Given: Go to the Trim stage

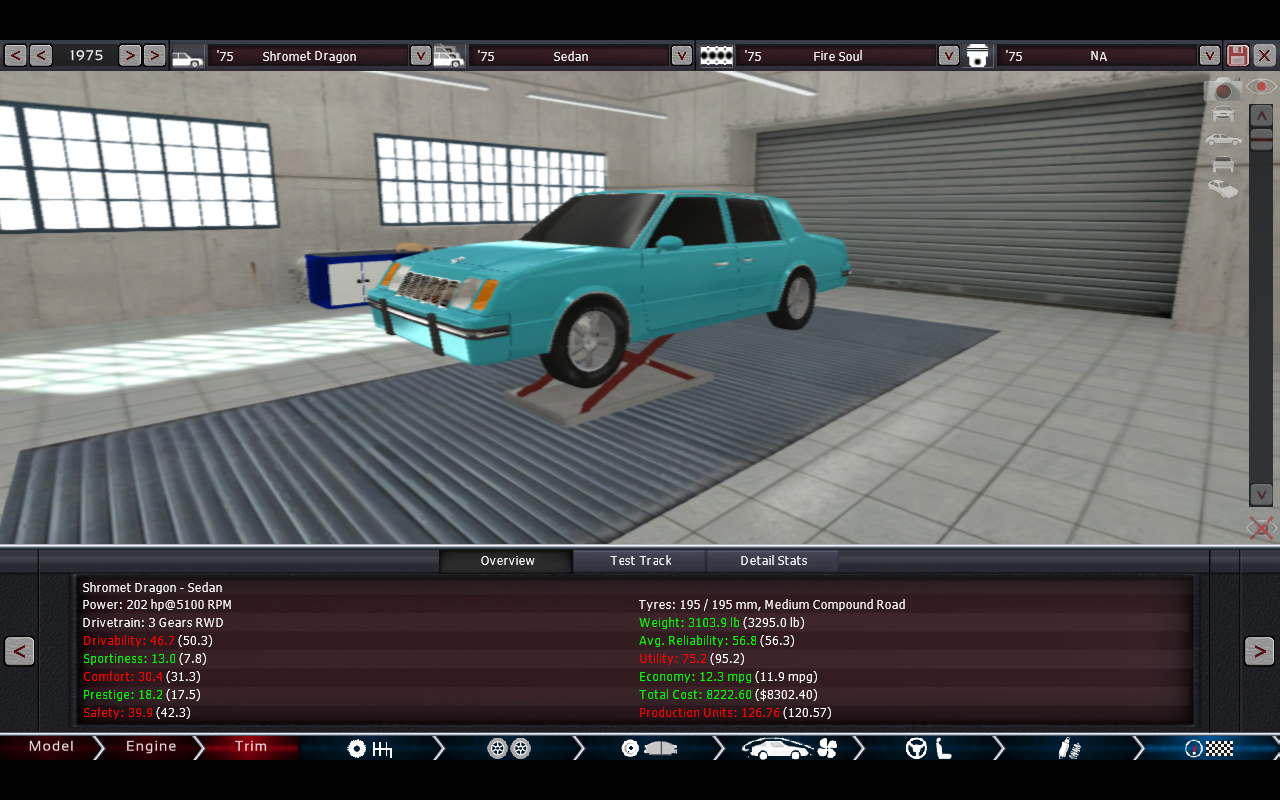Looking at the screenshot, I should [x=251, y=747].
